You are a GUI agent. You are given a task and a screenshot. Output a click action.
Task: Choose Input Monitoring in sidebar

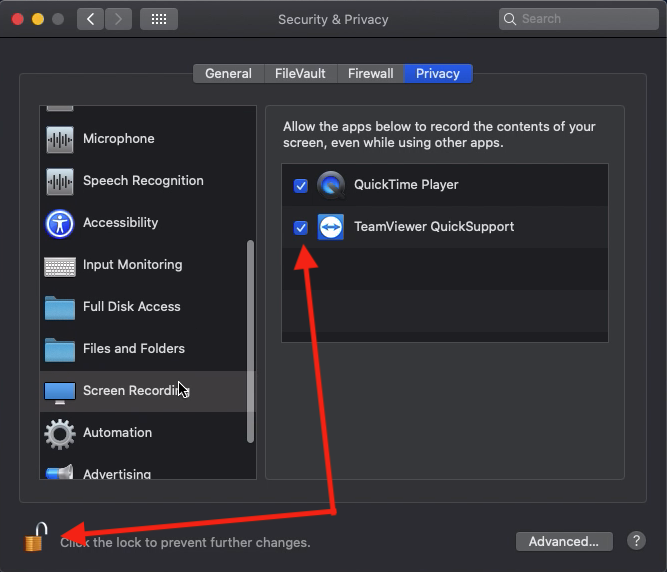click(x=132, y=265)
